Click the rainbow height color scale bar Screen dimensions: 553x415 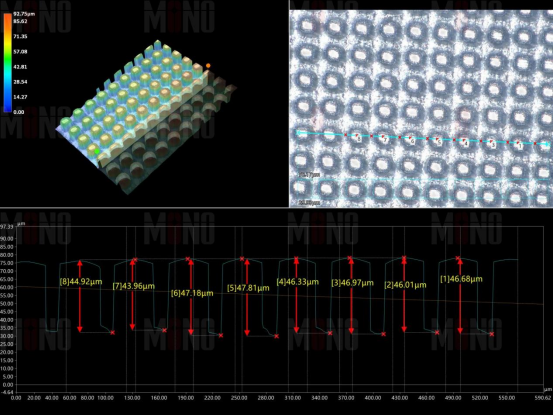click(7, 63)
